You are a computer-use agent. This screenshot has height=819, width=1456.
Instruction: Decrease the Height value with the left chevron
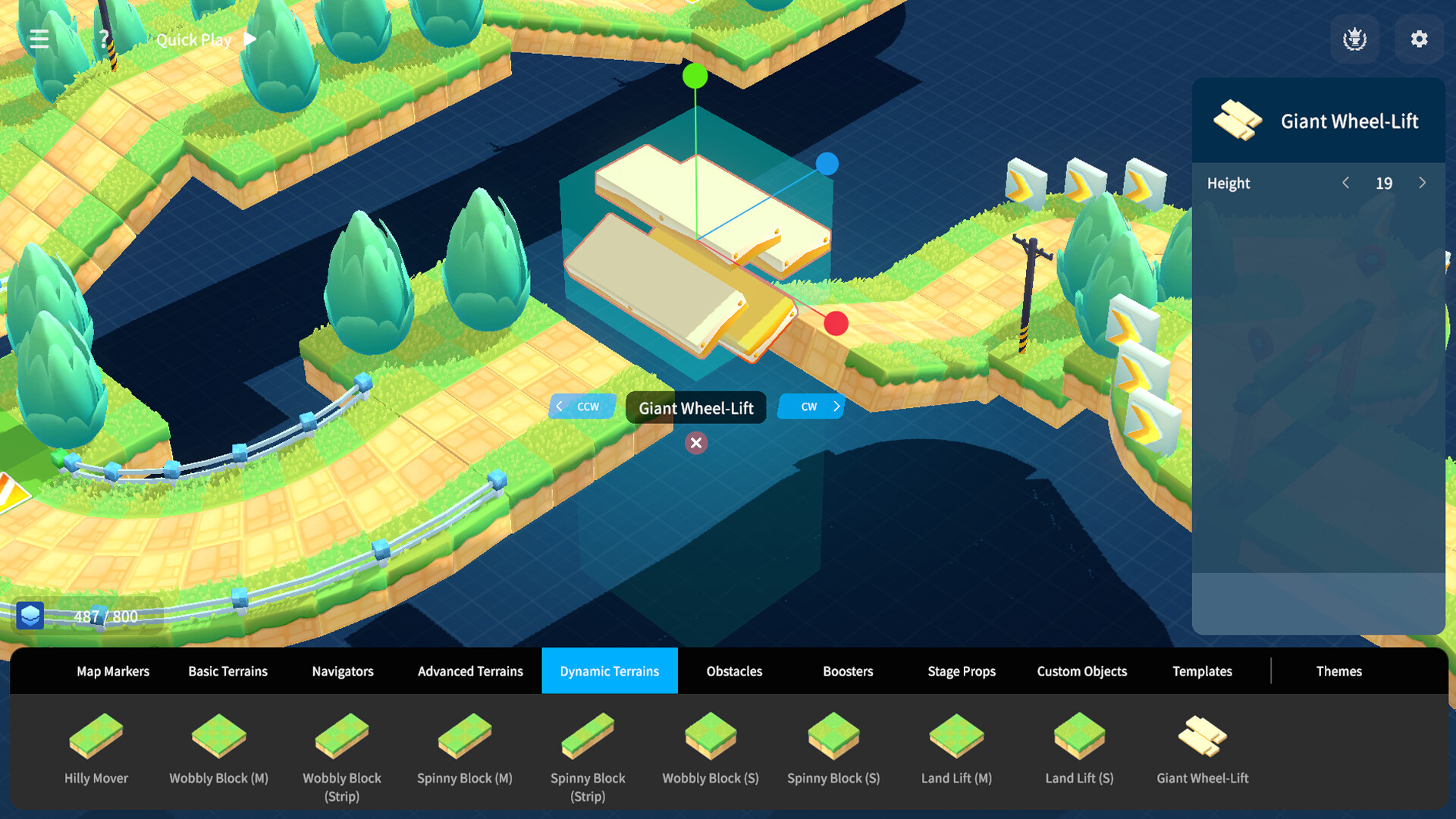pos(1346,183)
